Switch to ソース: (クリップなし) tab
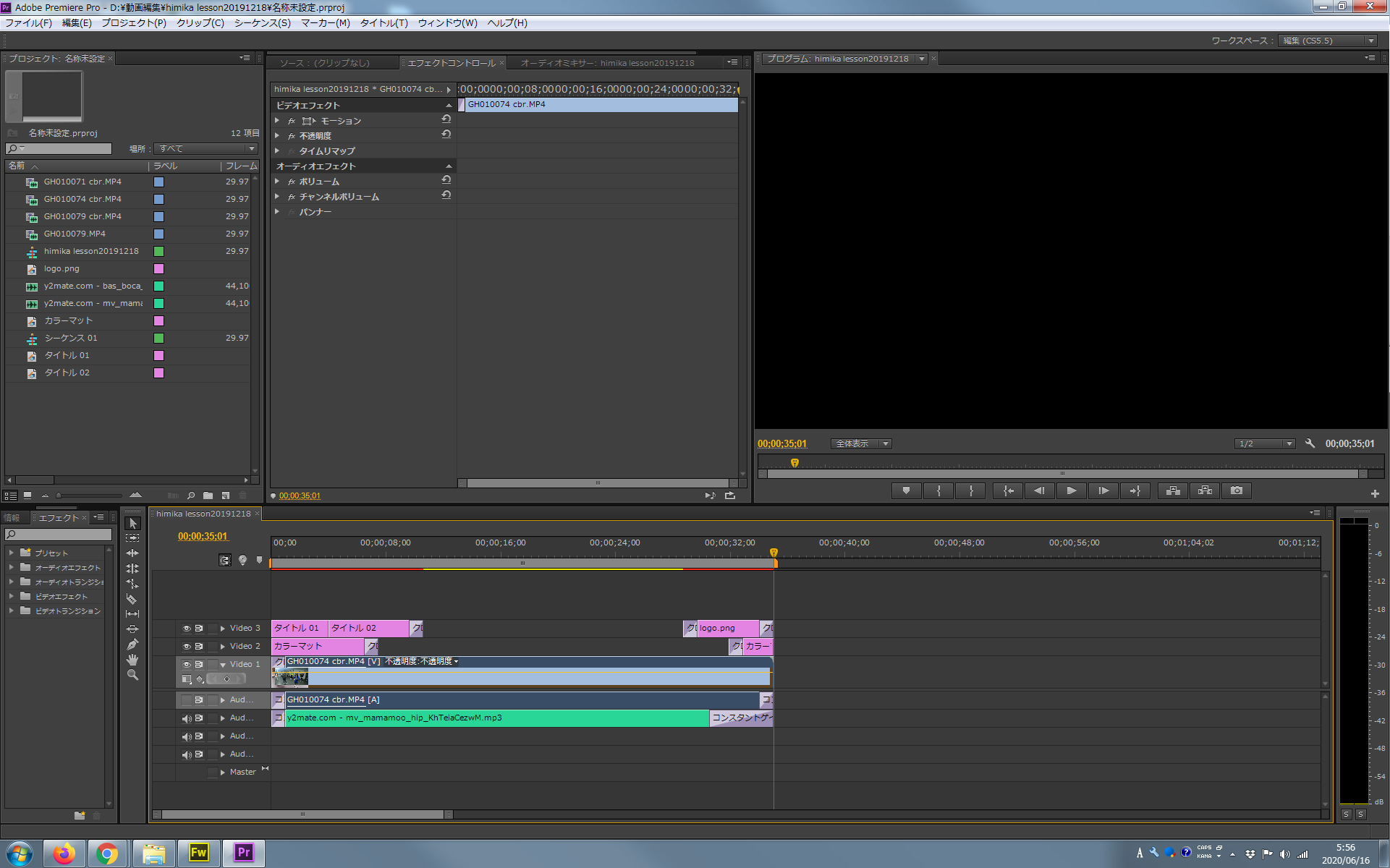This screenshot has height=868, width=1390. (325, 63)
